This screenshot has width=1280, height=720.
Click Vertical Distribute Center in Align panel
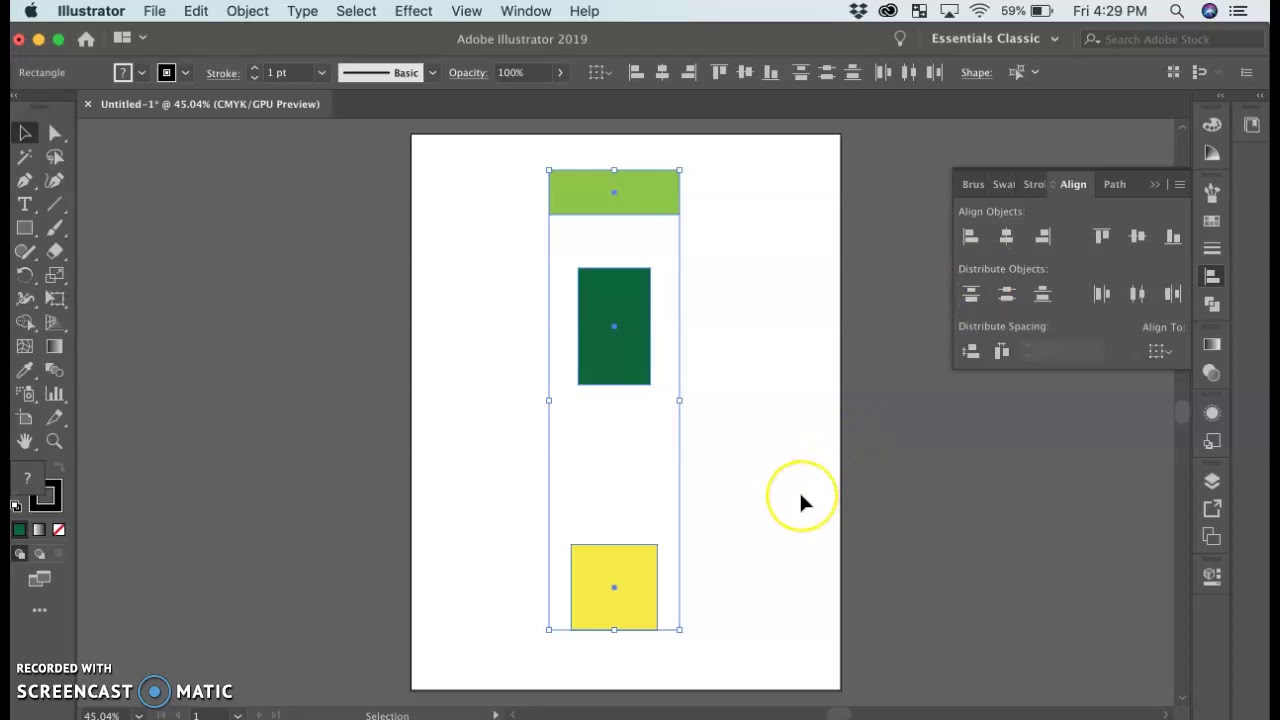click(1006, 294)
